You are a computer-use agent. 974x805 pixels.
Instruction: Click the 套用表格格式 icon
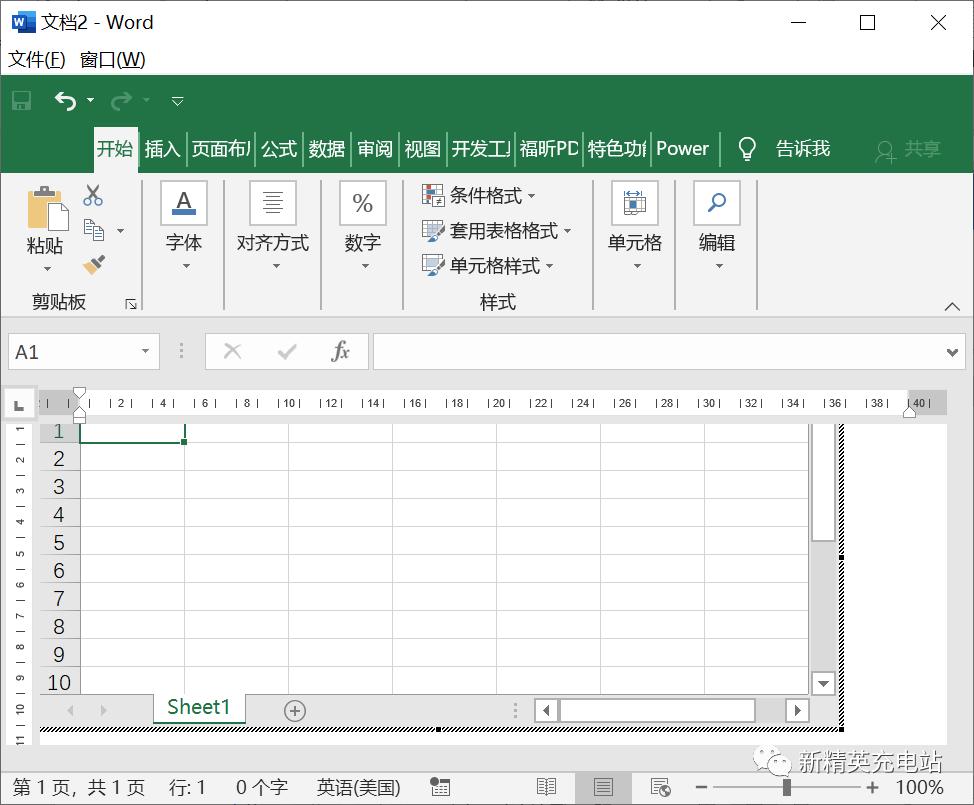(x=435, y=230)
